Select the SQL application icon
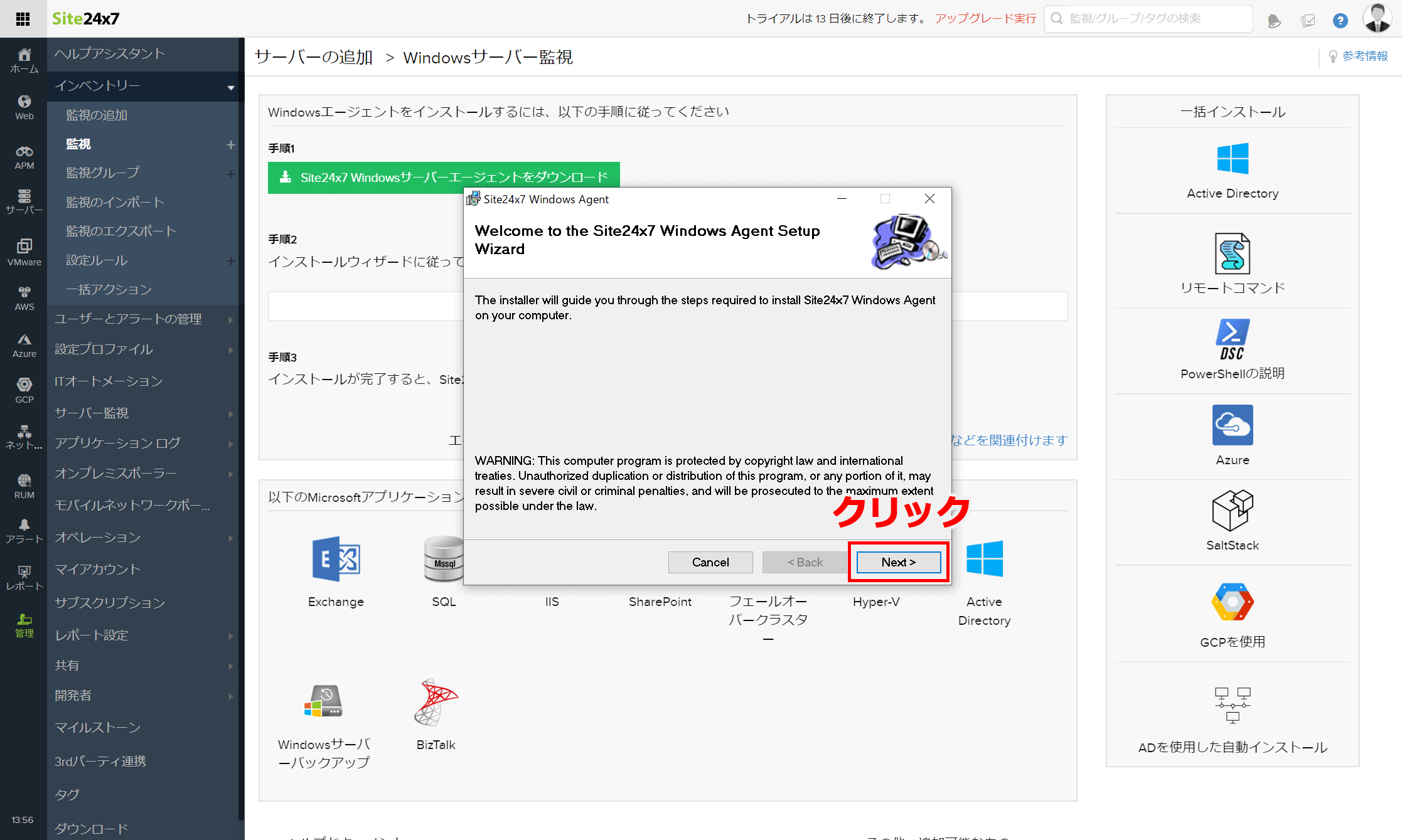Screen dimensions: 1402x840 point(444,558)
